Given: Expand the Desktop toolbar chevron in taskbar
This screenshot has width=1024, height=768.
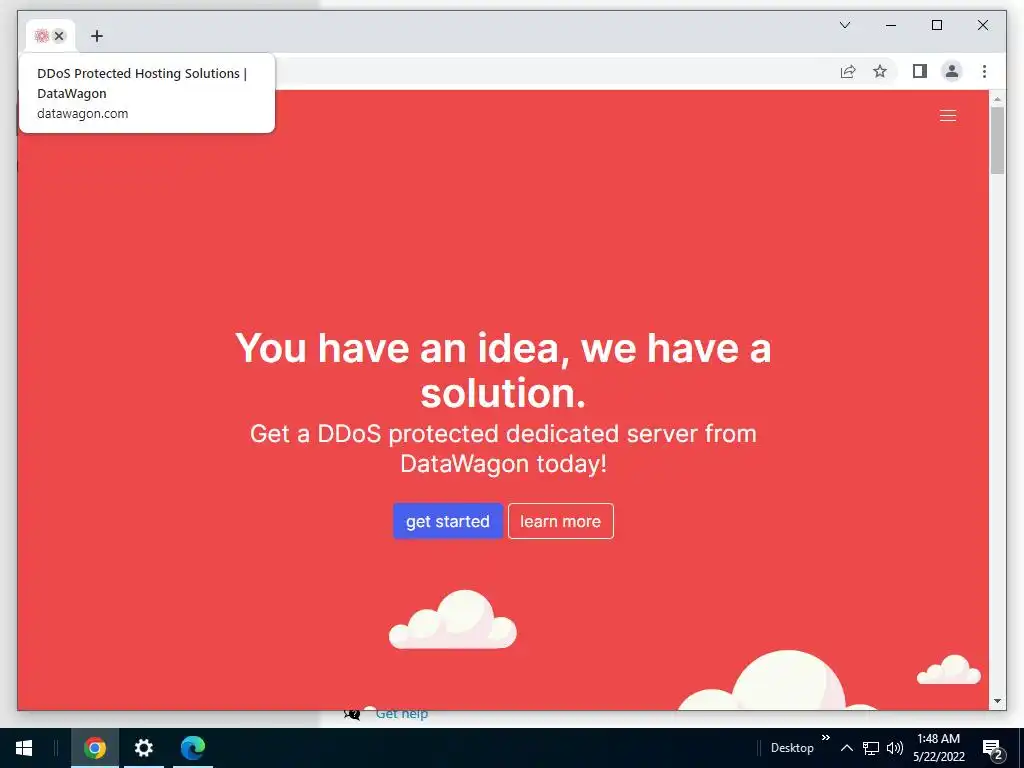Looking at the screenshot, I should pyautogui.click(x=825, y=737).
